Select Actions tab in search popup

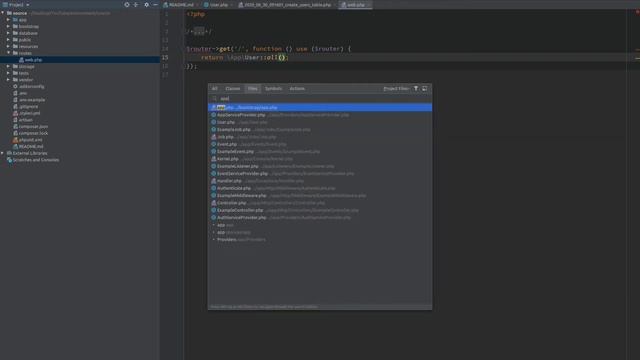(x=297, y=89)
